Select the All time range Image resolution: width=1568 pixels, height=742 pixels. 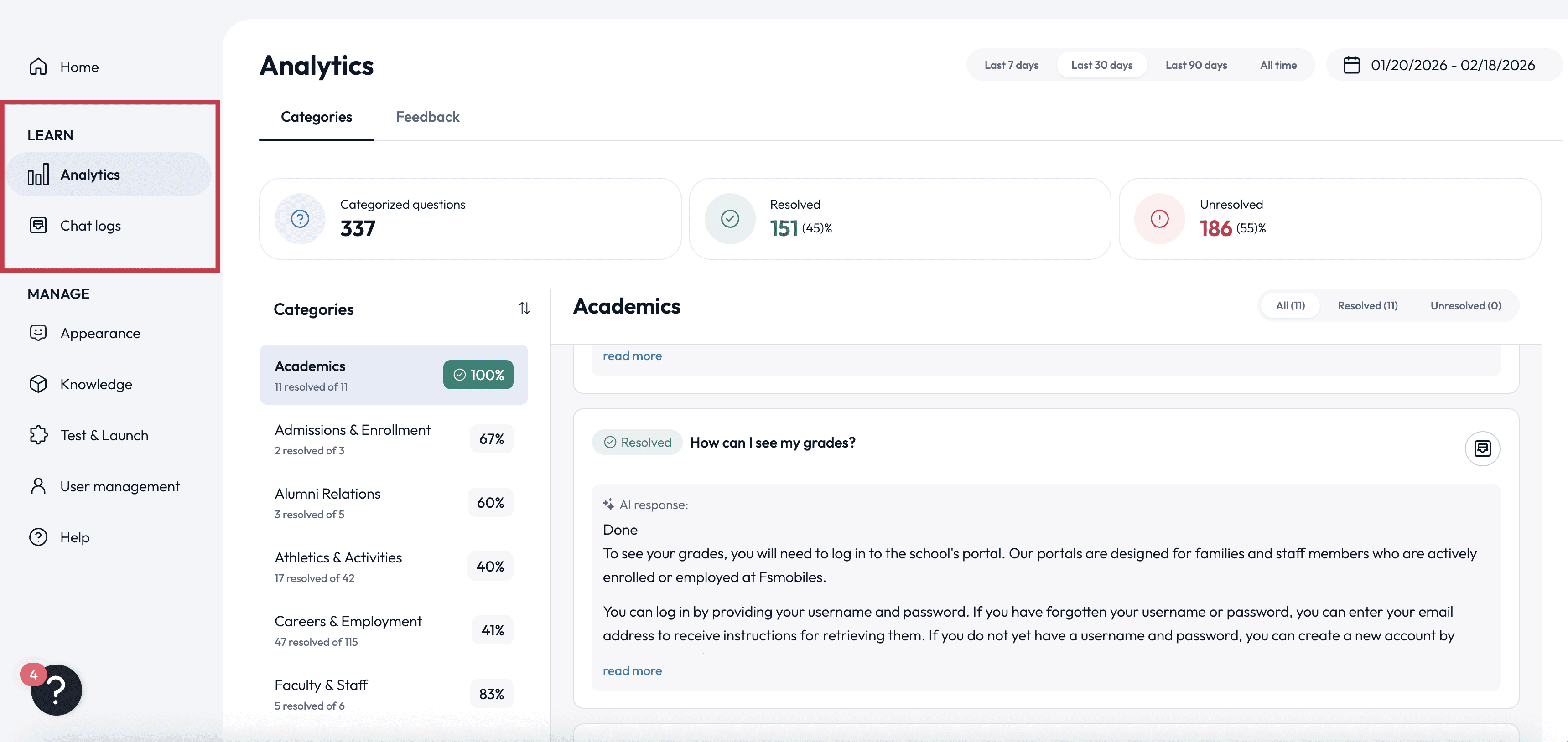tap(1278, 65)
